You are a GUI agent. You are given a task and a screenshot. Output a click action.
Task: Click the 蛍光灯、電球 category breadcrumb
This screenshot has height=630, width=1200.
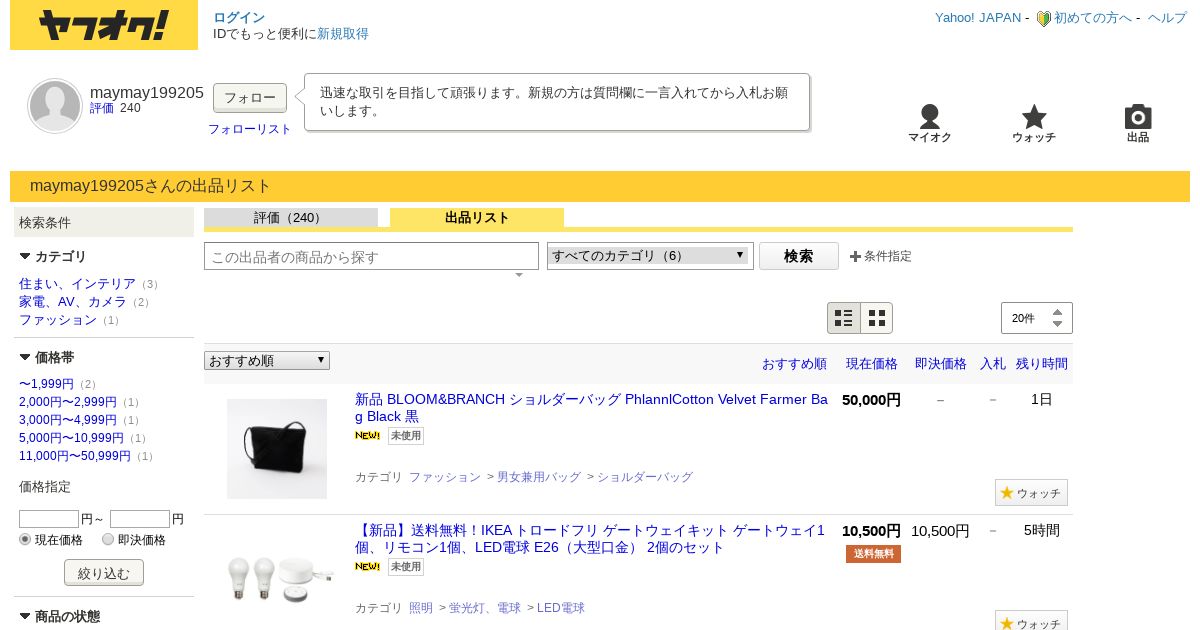[x=484, y=608]
